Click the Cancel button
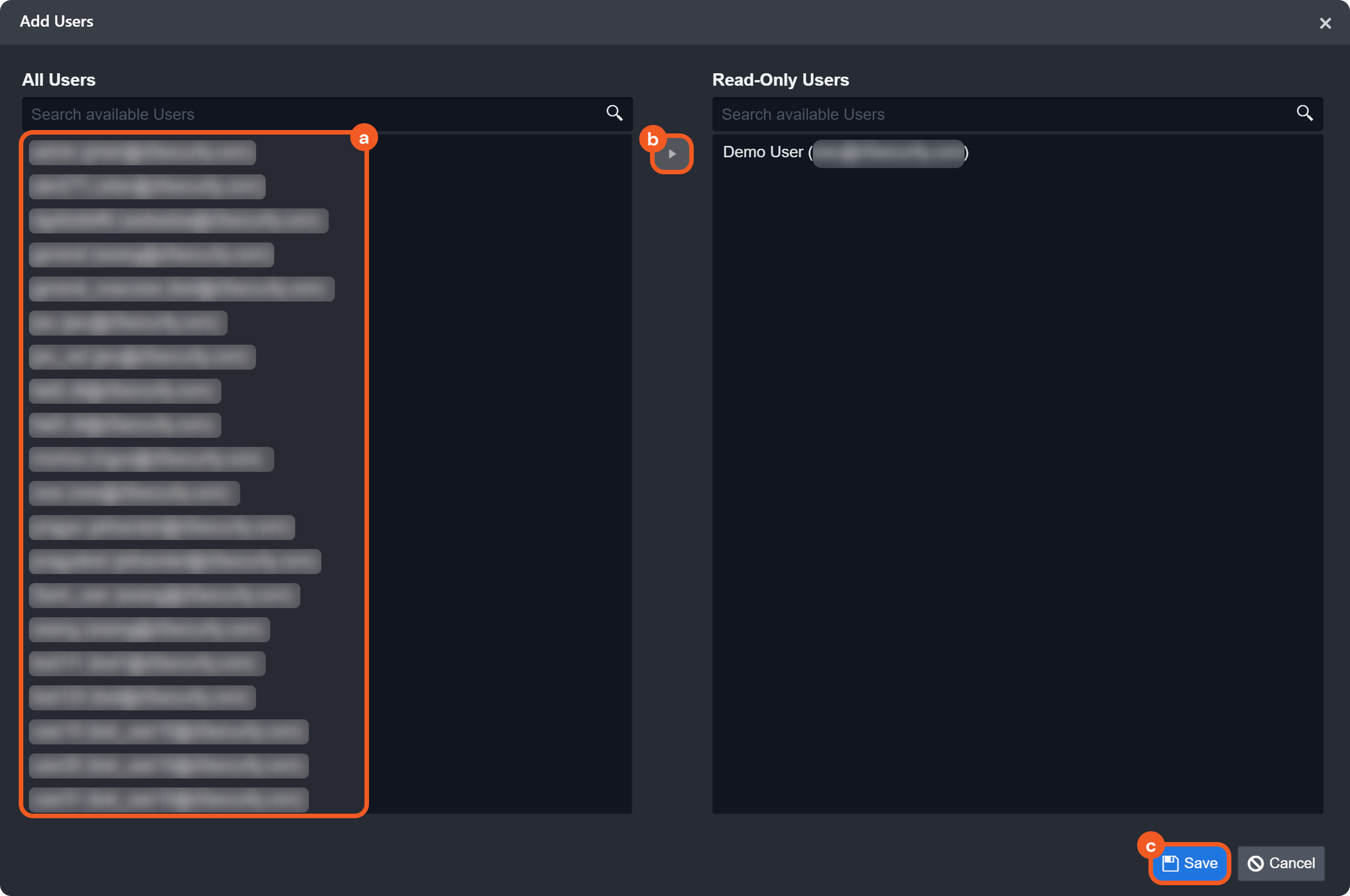 pos(1281,863)
